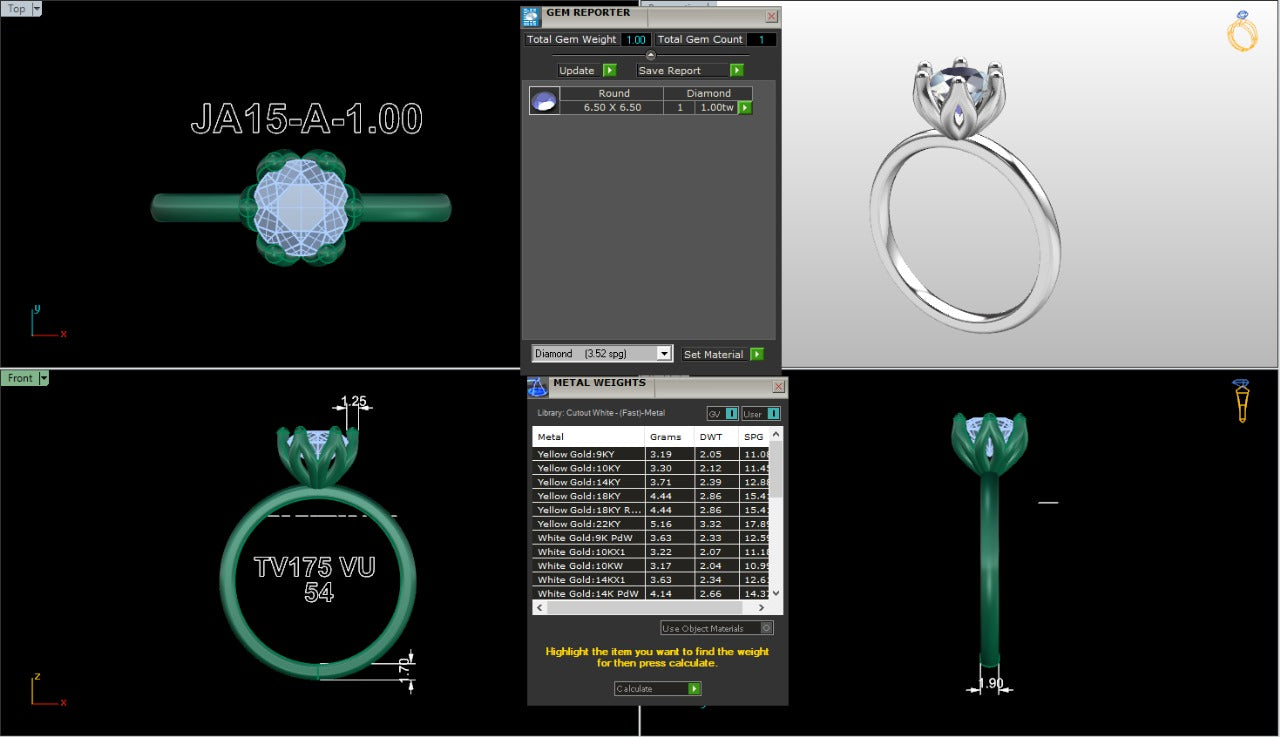The width and height of the screenshot is (1280, 737).
Task: Toggle the GV library switch
Action: click(x=723, y=414)
